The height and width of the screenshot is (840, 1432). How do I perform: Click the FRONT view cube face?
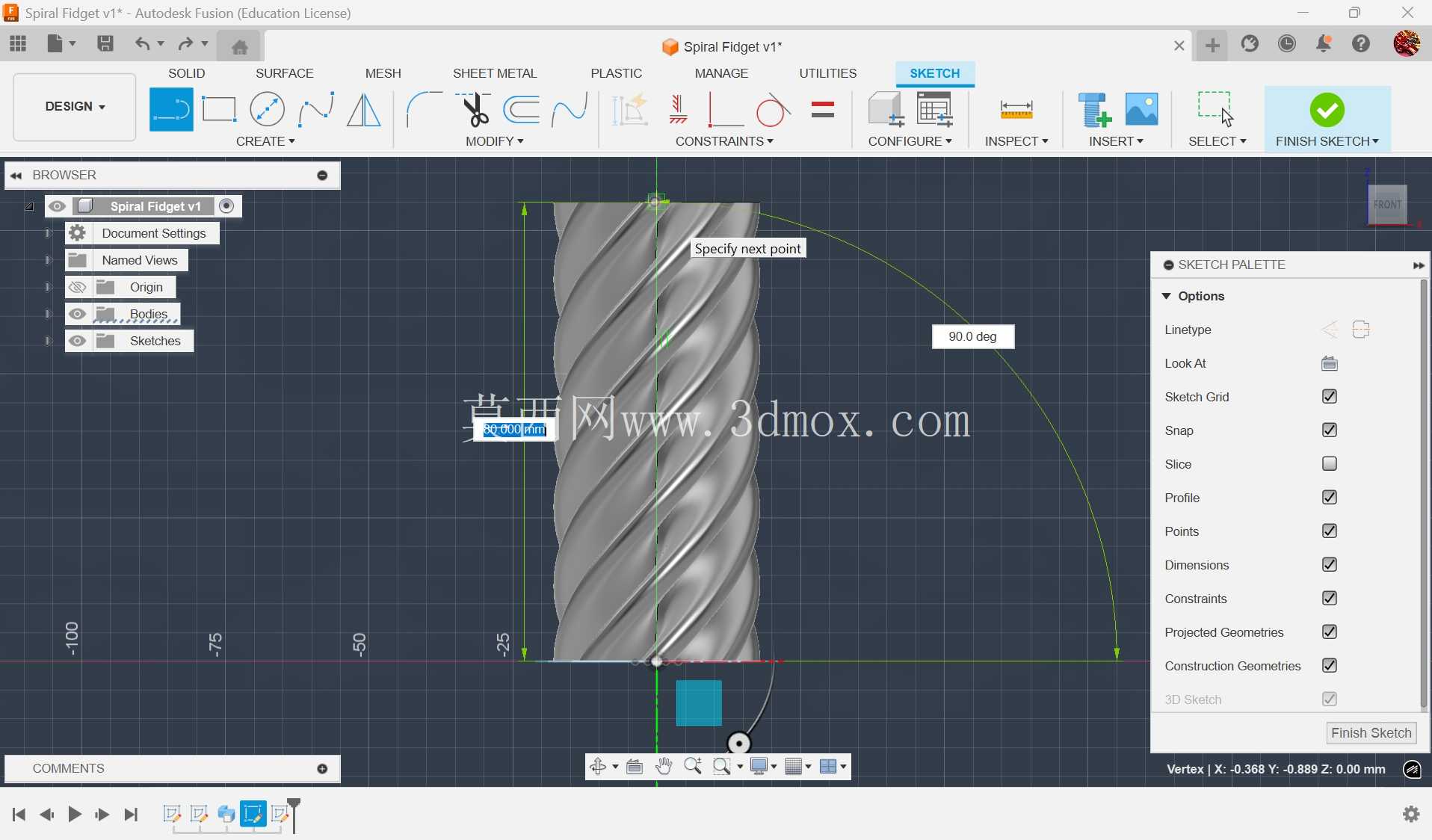(x=1388, y=204)
